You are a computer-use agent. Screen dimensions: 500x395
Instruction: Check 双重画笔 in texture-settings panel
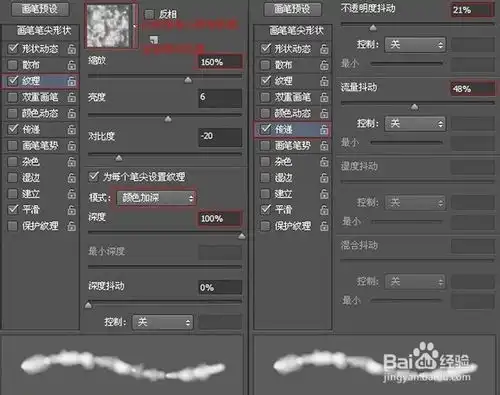pos(13,97)
